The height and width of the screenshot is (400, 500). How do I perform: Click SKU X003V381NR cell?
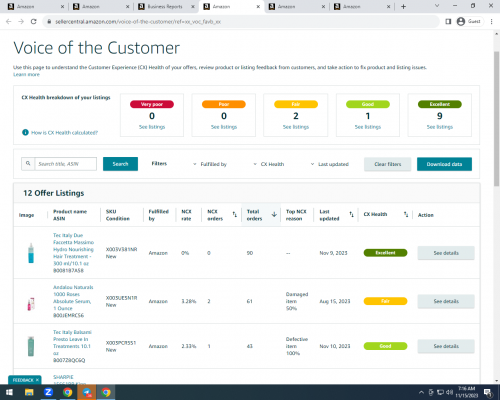[x=121, y=253]
